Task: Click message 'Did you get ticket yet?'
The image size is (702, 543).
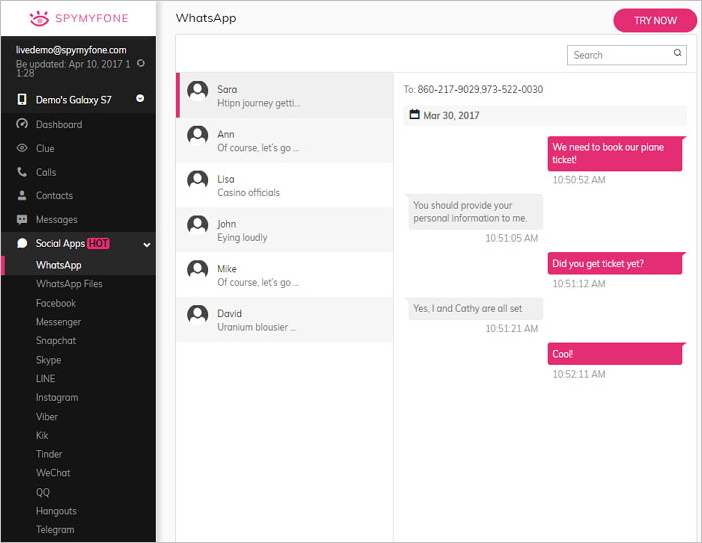Action: point(616,263)
